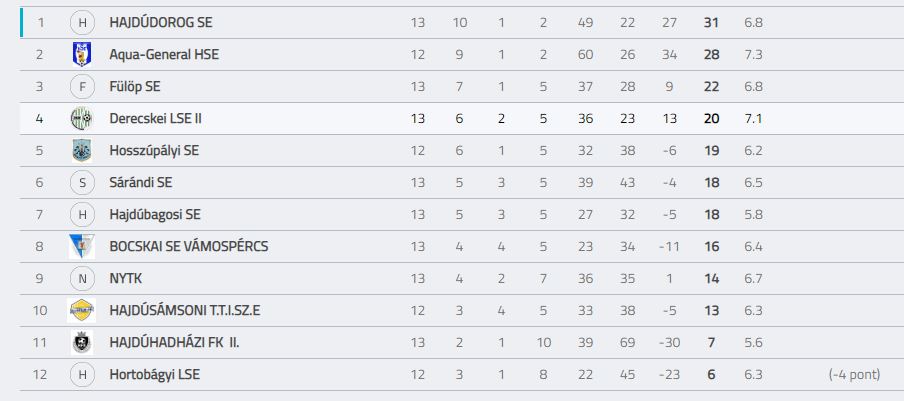Click the Sárándi SE 'S' placeholder badge
Image resolution: width=904 pixels, height=401 pixels.
click(x=82, y=183)
